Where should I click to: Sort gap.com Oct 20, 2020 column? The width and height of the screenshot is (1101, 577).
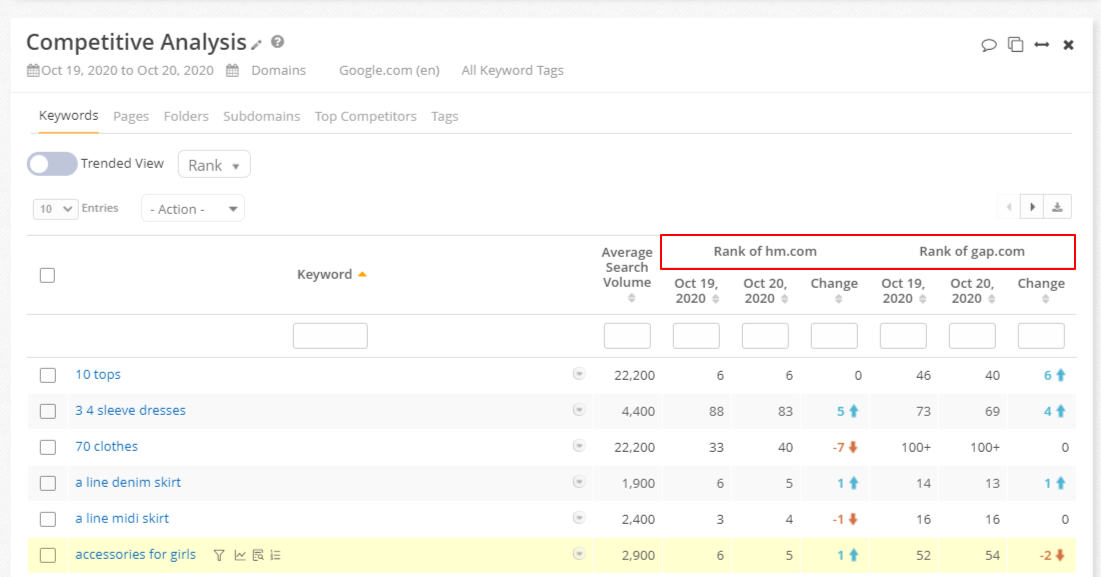991,299
